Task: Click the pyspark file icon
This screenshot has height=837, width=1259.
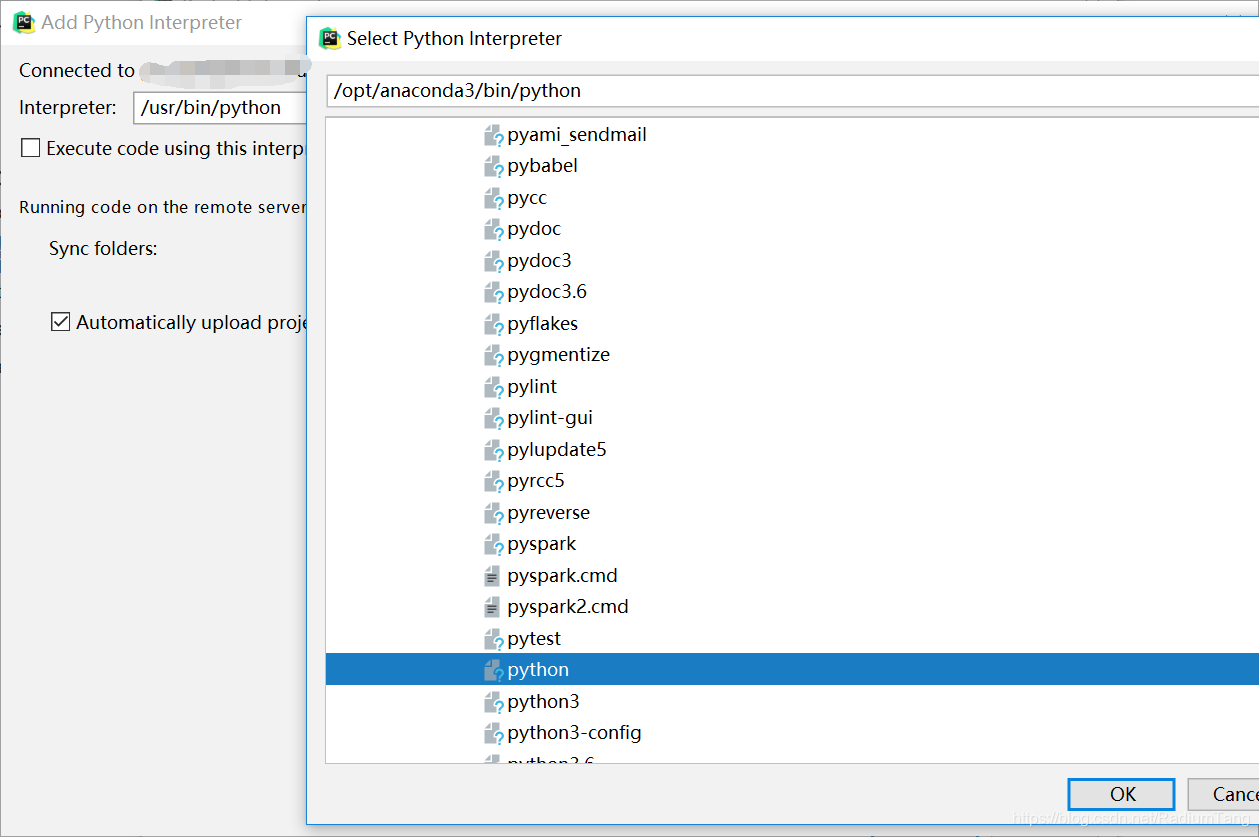Action: [493, 544]
